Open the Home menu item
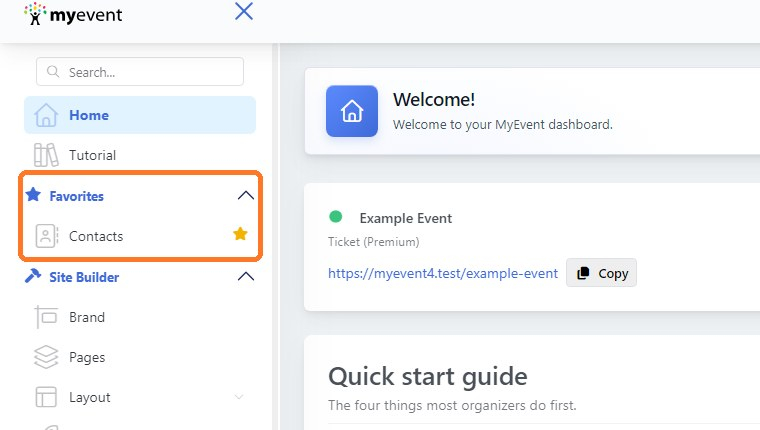This screenshot has width=760, height=430. tap(140, 115)
